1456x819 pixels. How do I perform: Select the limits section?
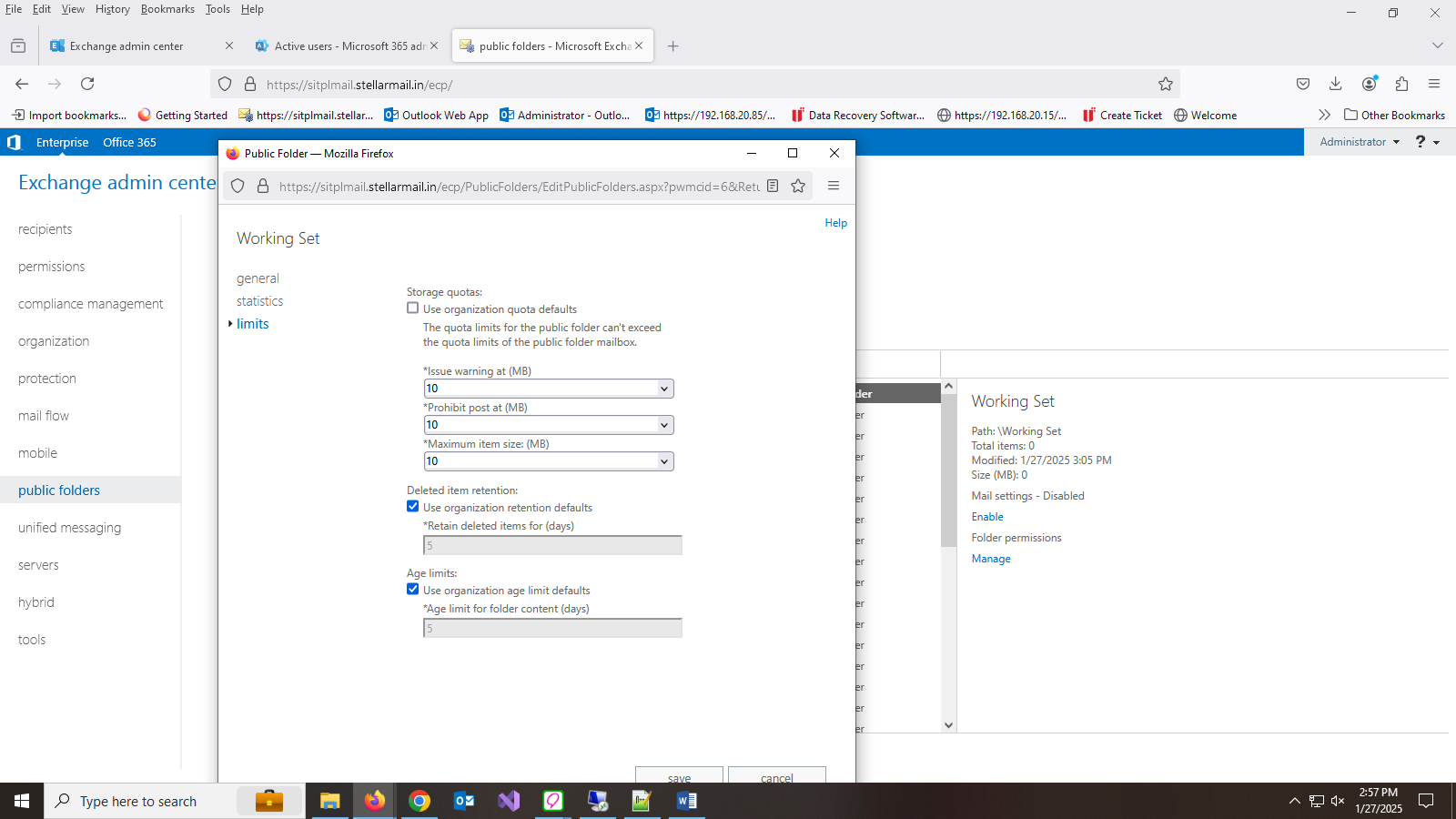pyautogui.click(x=252, y=324)
